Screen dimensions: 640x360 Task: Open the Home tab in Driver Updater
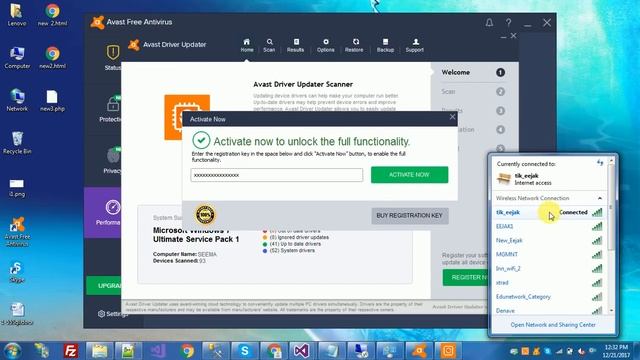(x=247, y=45)
